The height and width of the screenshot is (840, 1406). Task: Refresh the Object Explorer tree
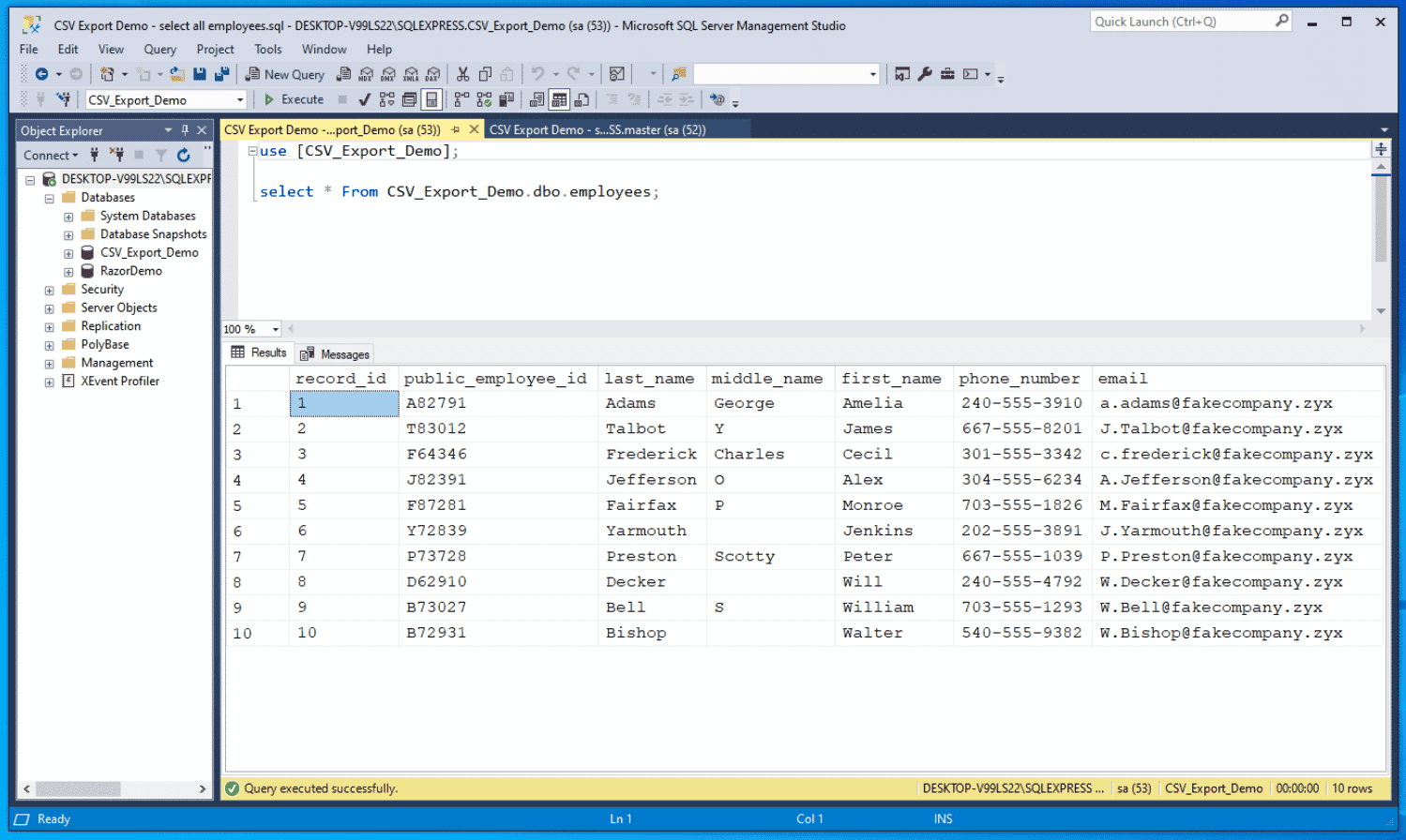[x=183, y=156]
